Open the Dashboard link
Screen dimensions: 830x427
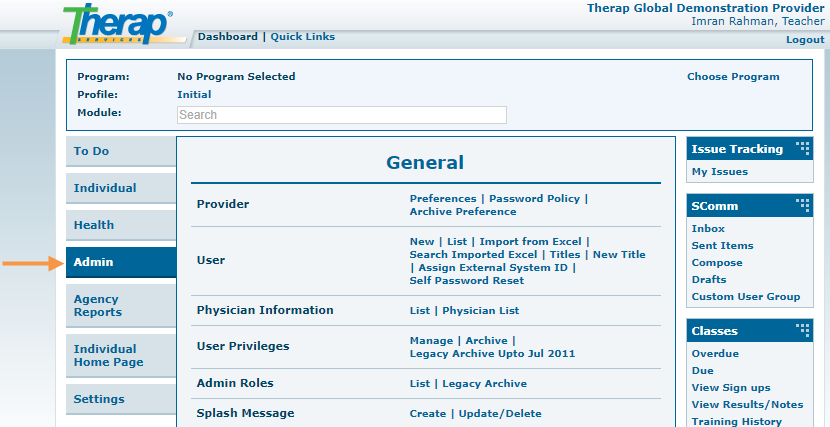pyautogui.click(x=228, y=37)
